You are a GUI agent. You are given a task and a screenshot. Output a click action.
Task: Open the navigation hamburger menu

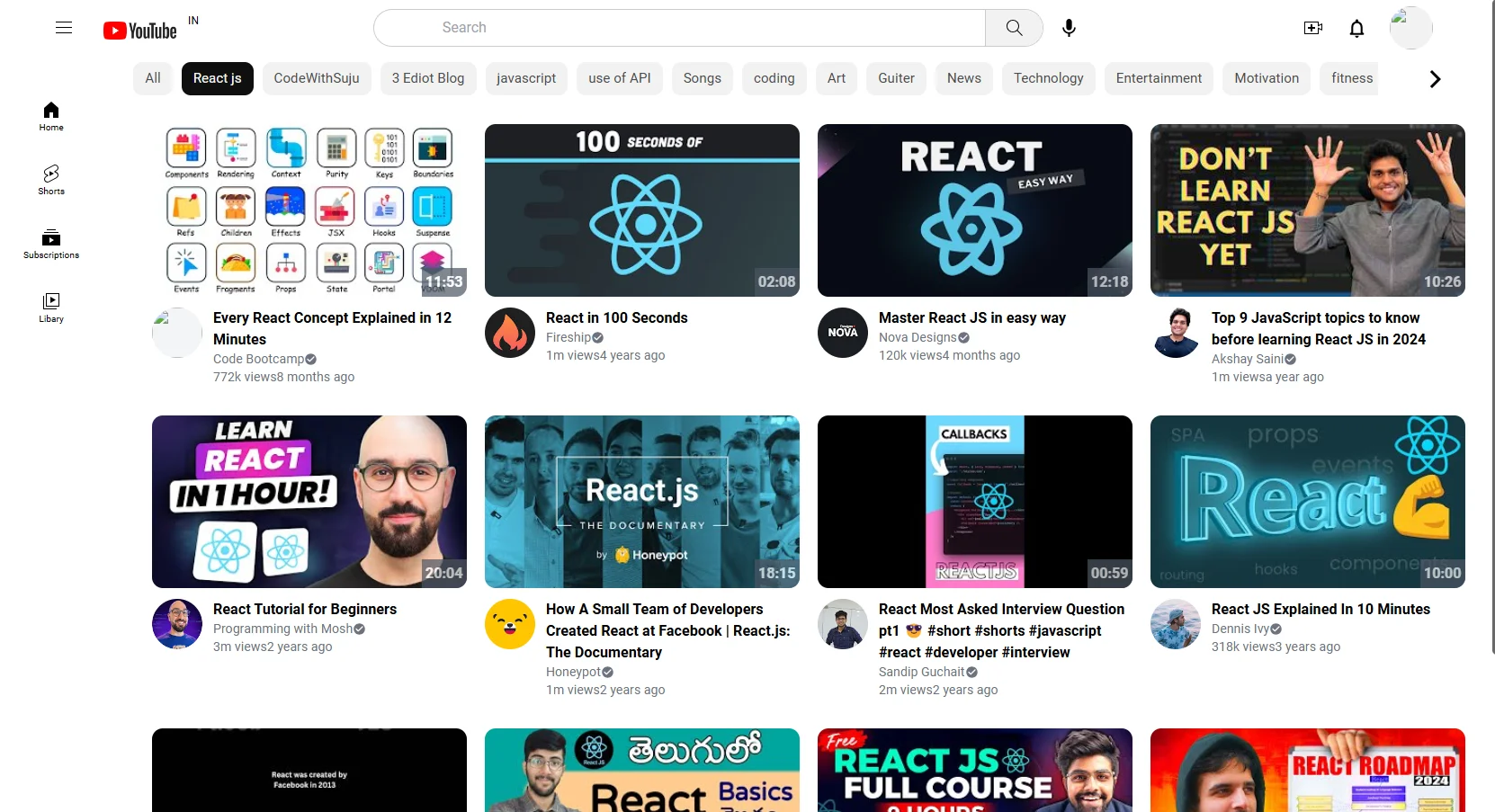coord(64,28)
